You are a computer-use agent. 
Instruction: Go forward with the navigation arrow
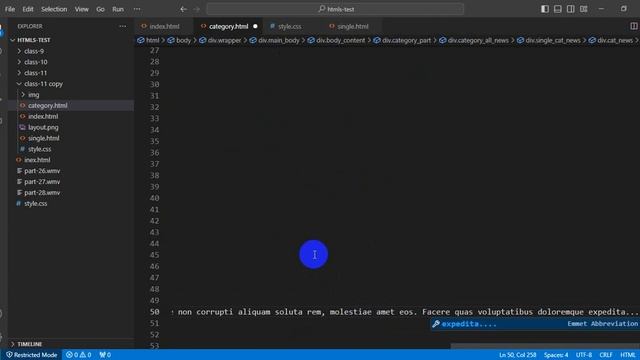[197, 9]
